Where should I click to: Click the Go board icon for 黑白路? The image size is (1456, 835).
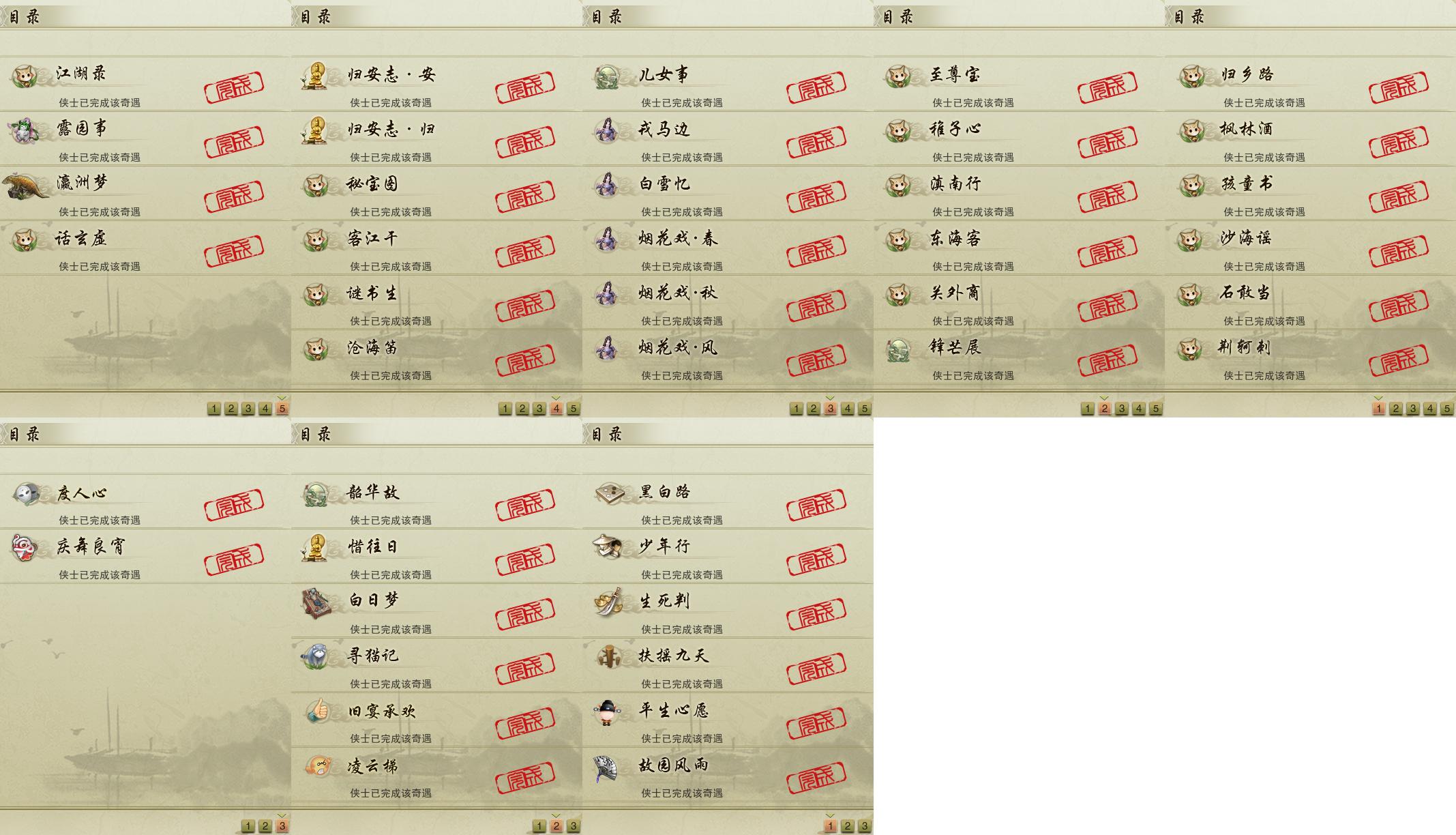point(609,493)
